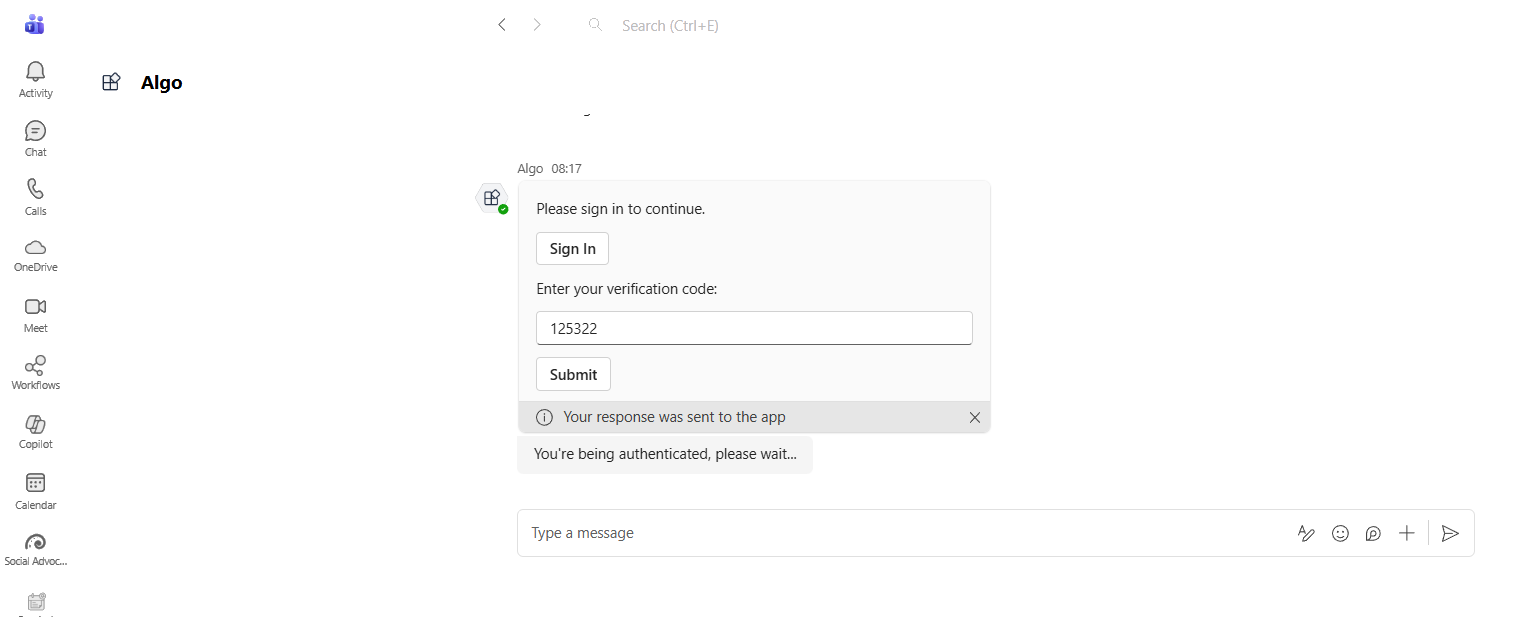1515x617 pixels.
Task: Click the verification code input field
Action: point(754,328)
